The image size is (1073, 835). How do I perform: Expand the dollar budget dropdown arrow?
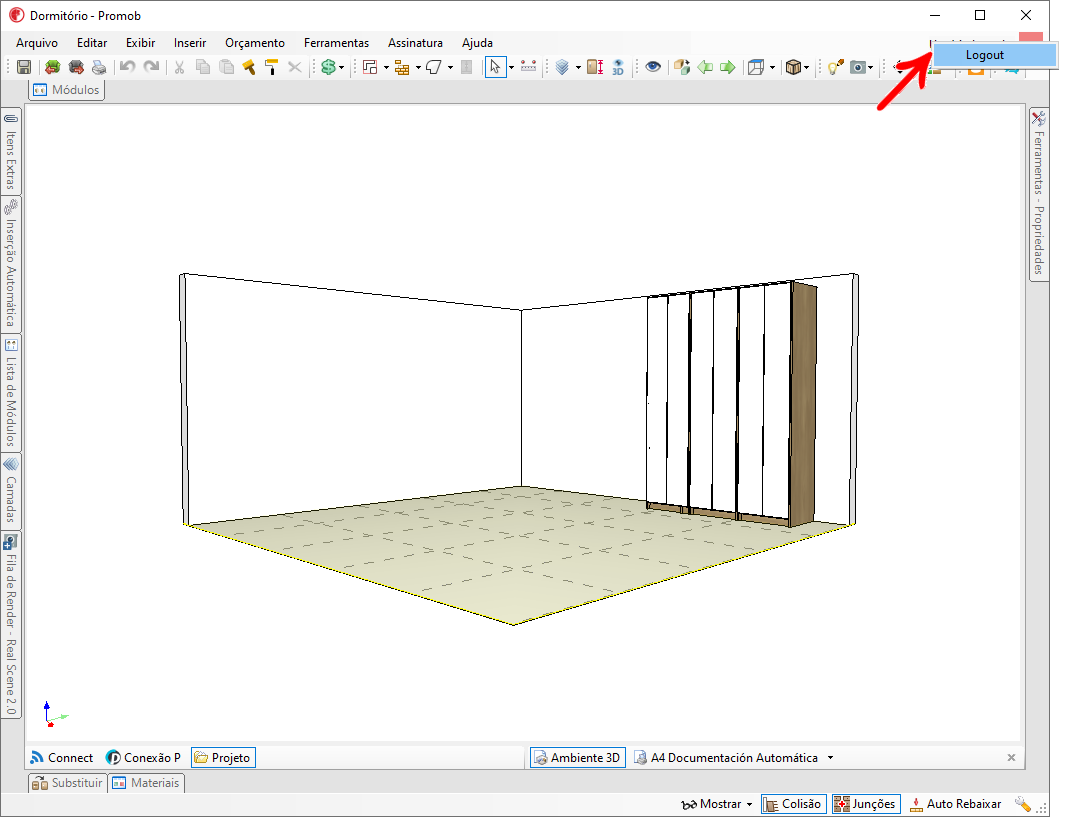341,67
